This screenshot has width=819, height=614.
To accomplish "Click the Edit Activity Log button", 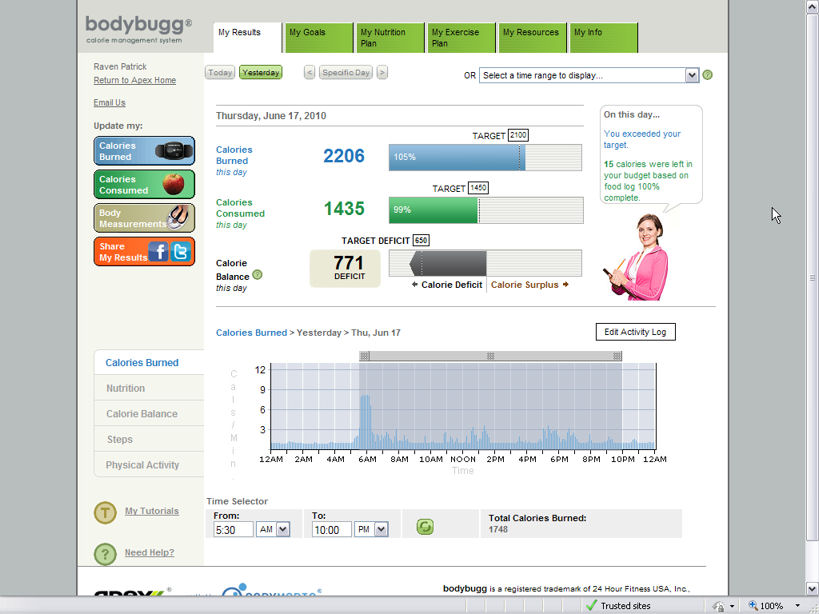I will coord(635,332).
